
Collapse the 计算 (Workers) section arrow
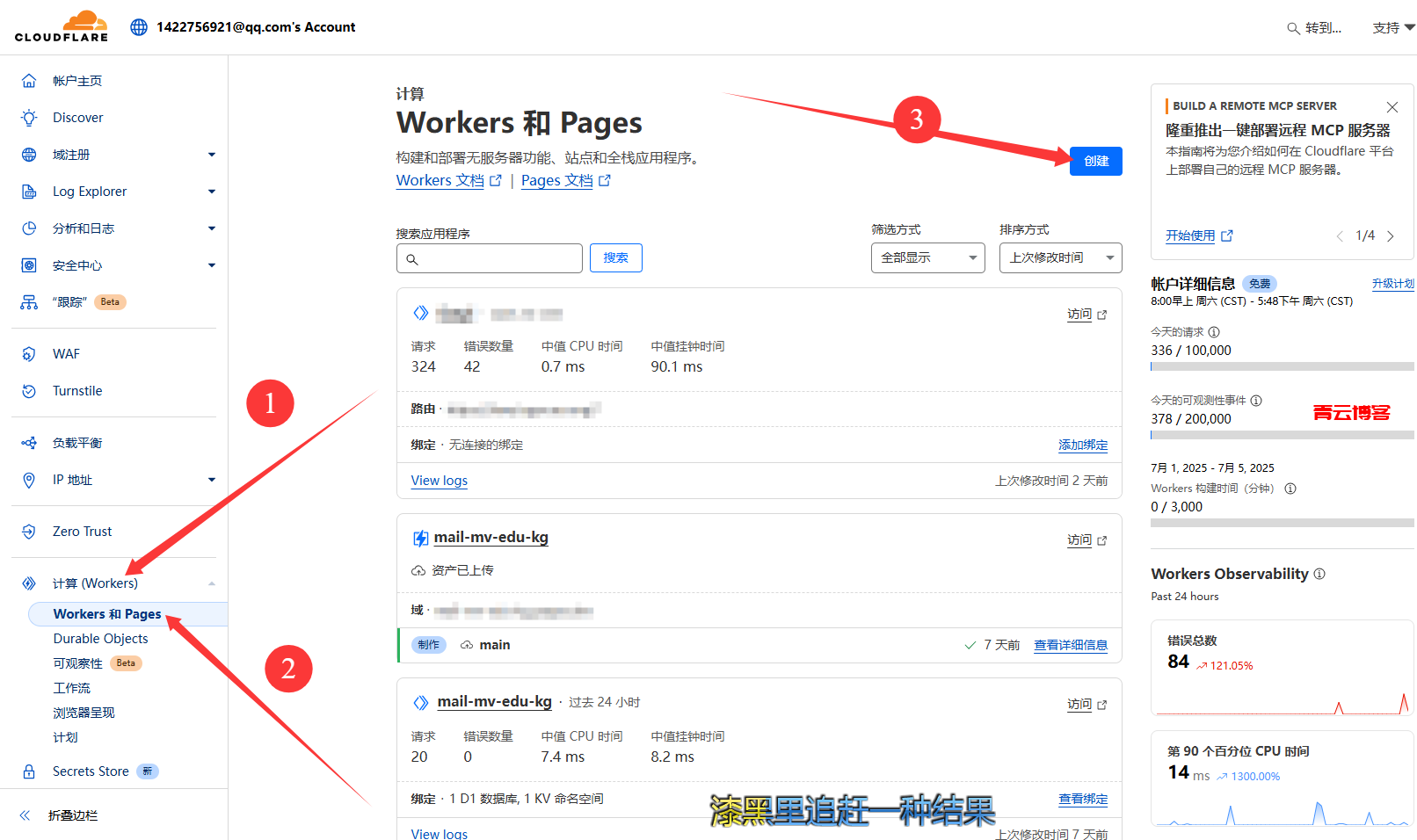[x=211, y=583]
